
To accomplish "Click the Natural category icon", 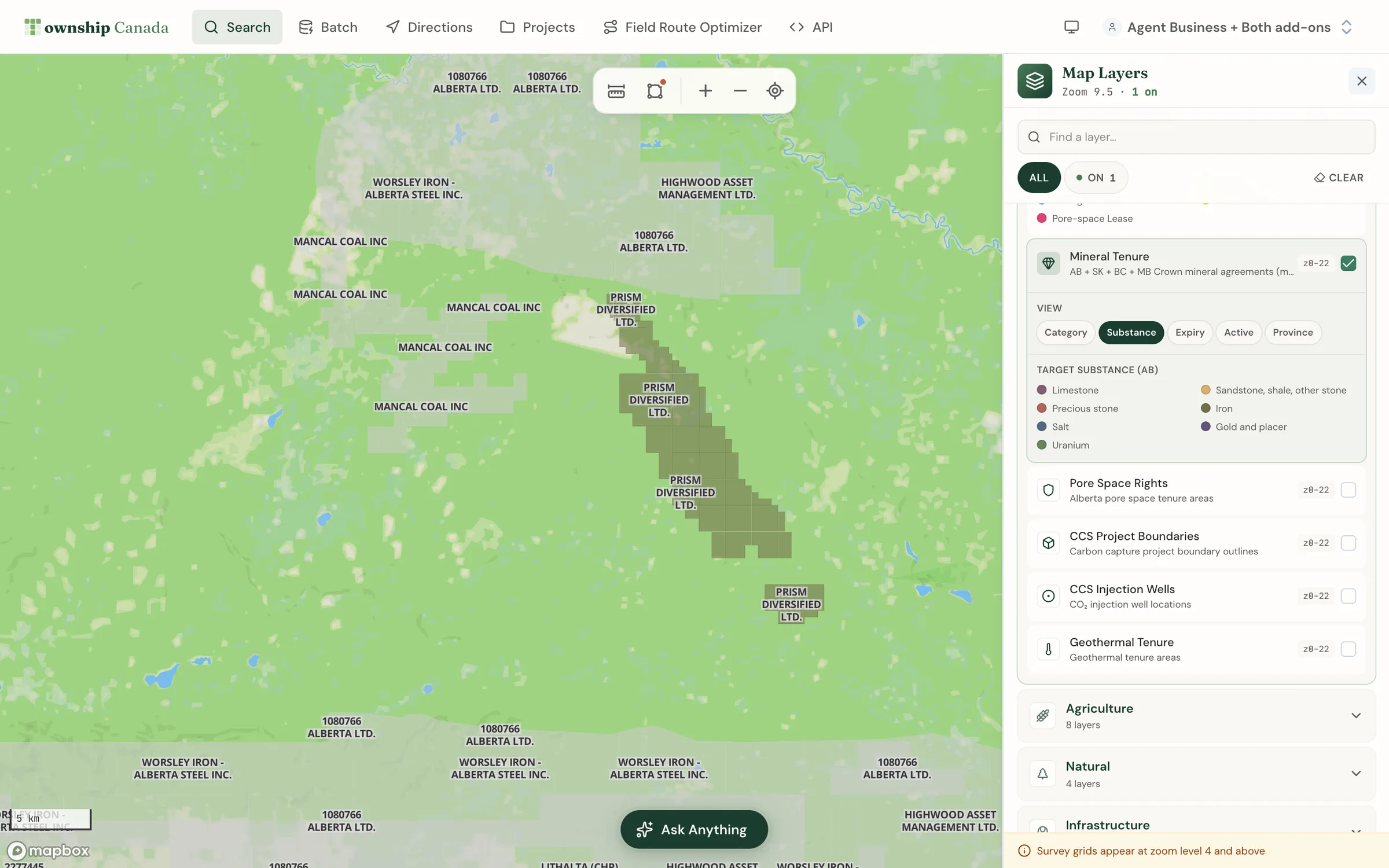I will tap(1042, 774).
